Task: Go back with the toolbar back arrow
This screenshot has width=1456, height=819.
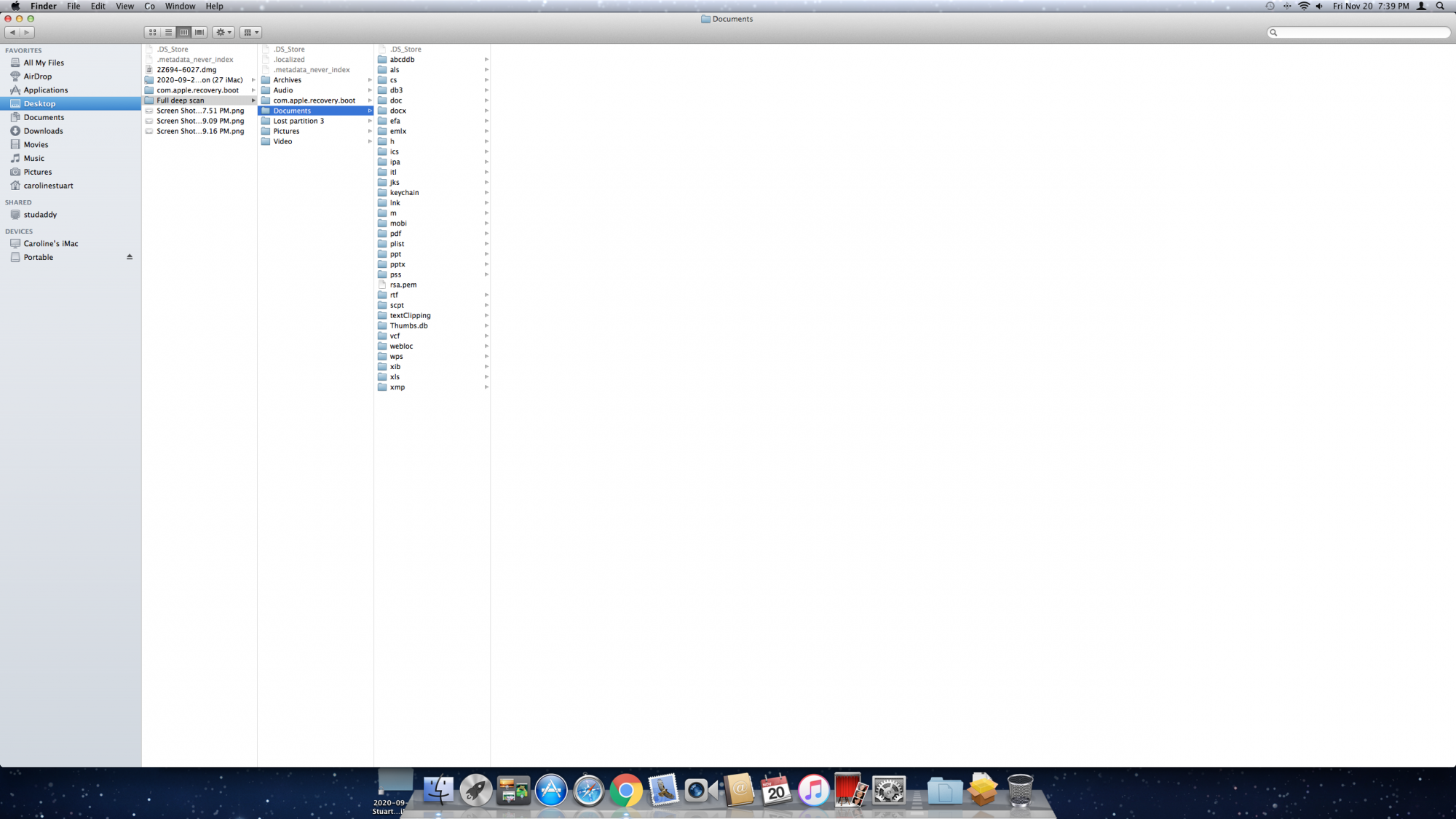Action: (x=12, y=32)
